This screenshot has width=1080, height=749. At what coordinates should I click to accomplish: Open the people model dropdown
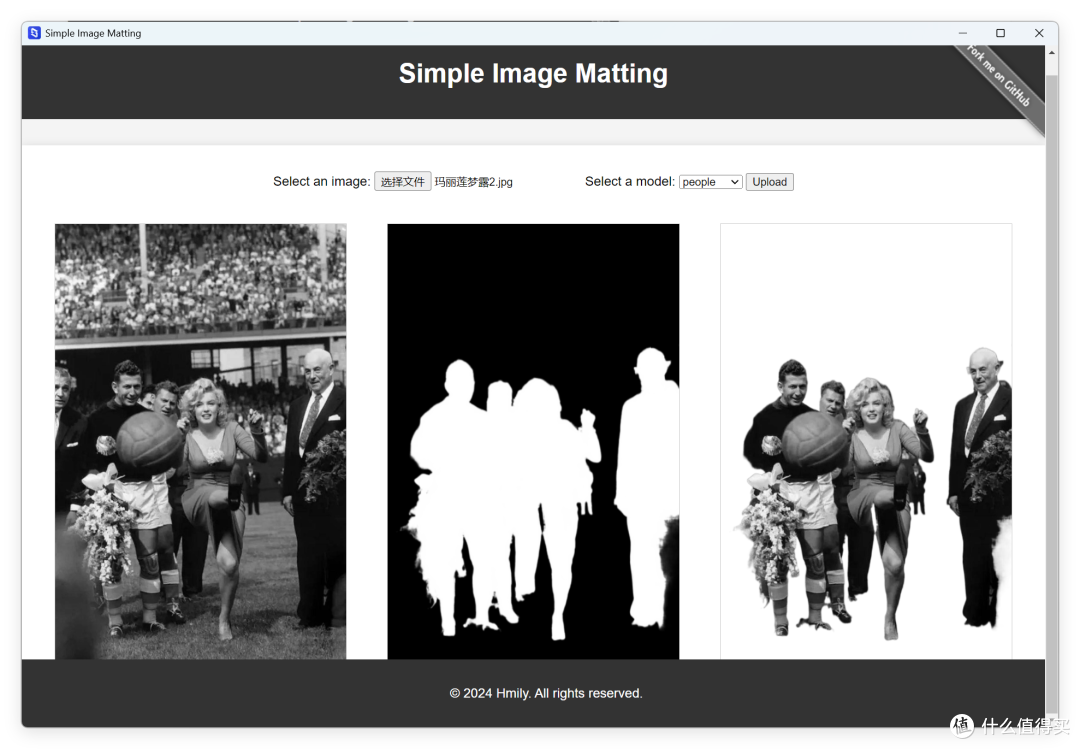[710, 182]
